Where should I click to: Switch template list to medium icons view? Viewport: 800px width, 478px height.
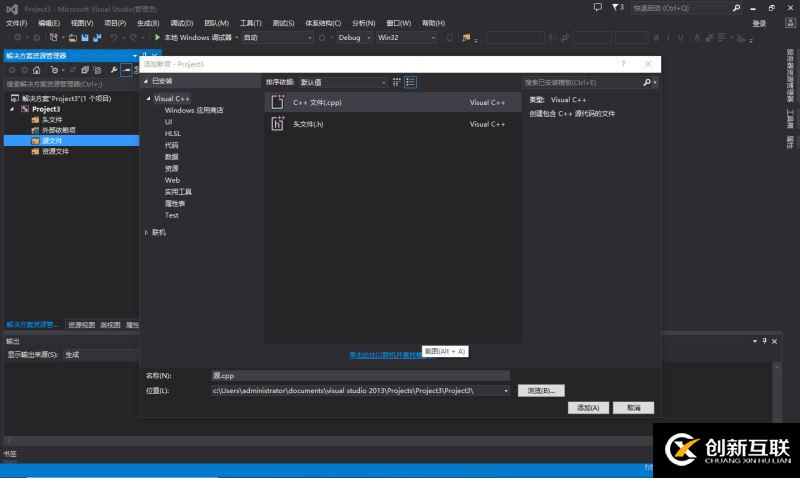tap(396, 82)
